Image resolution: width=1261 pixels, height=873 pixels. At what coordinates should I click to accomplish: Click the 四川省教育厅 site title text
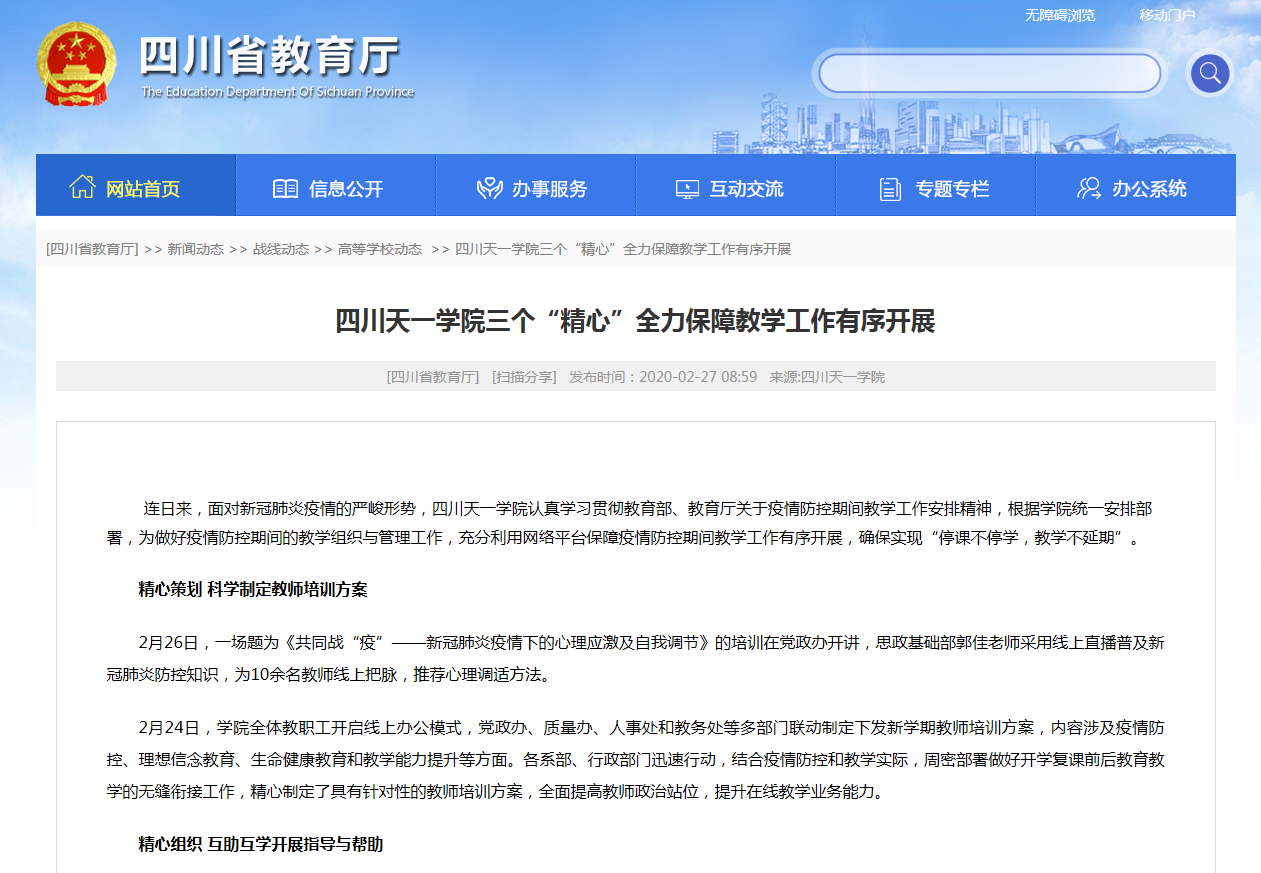point(268,55)
